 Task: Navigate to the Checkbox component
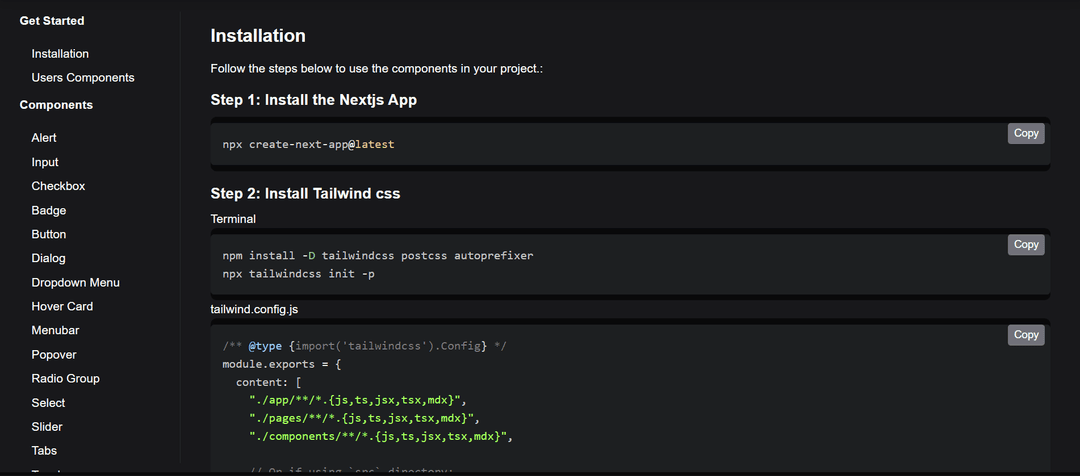[x=58, y=186]
